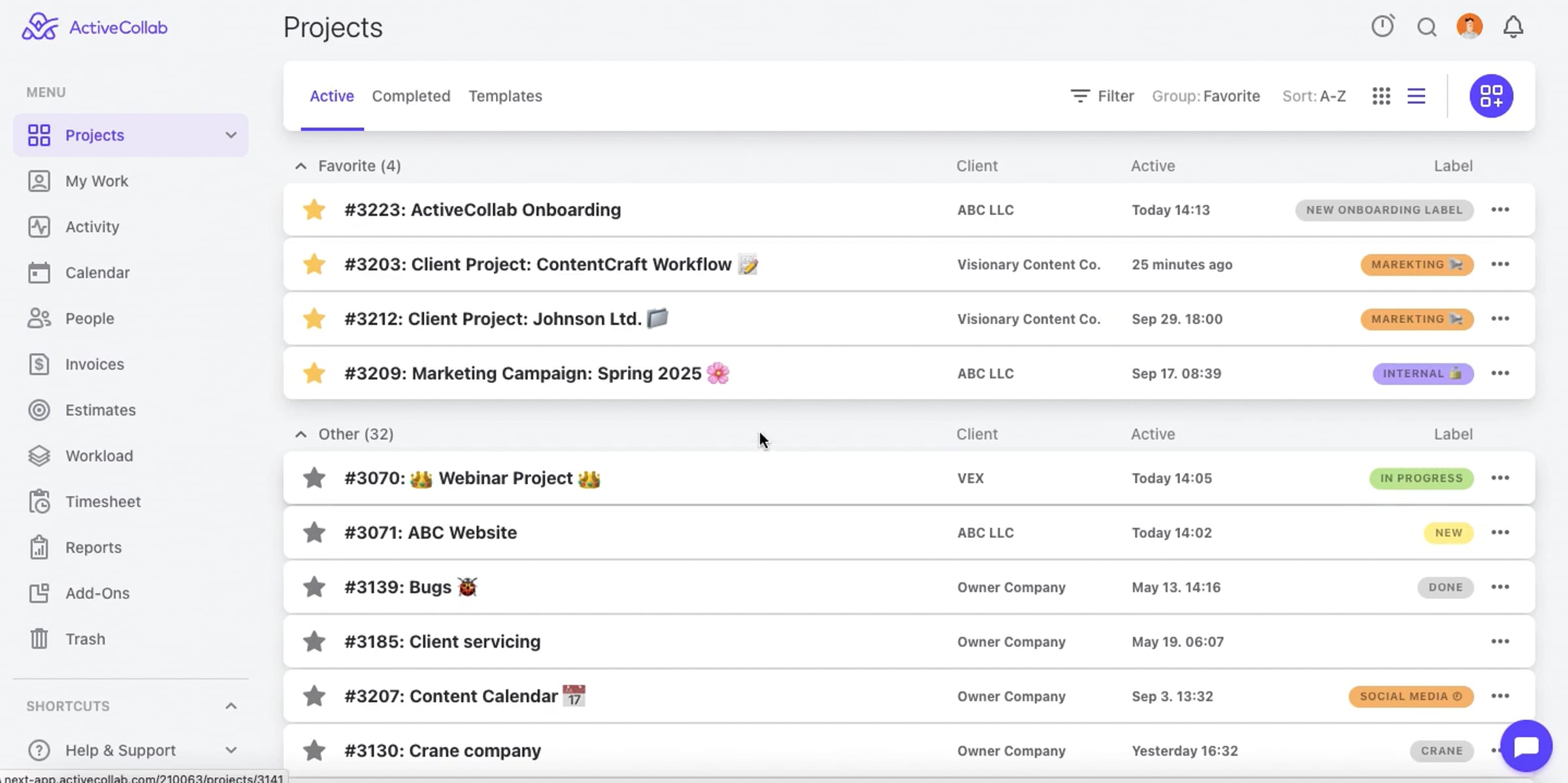
Task: Click the NEW ONBOARDING LABEL tag
Action: click(x=1384, y=210)
